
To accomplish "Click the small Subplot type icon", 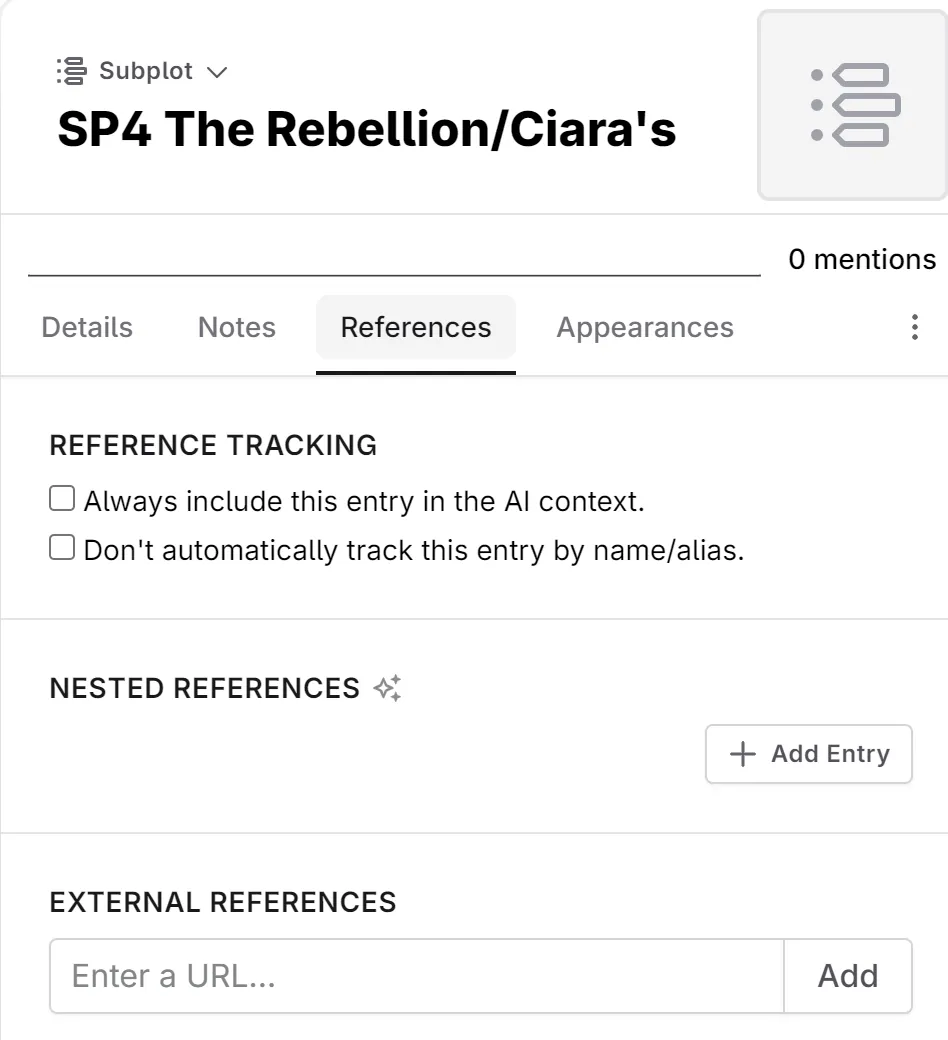I will coord(72,72).
